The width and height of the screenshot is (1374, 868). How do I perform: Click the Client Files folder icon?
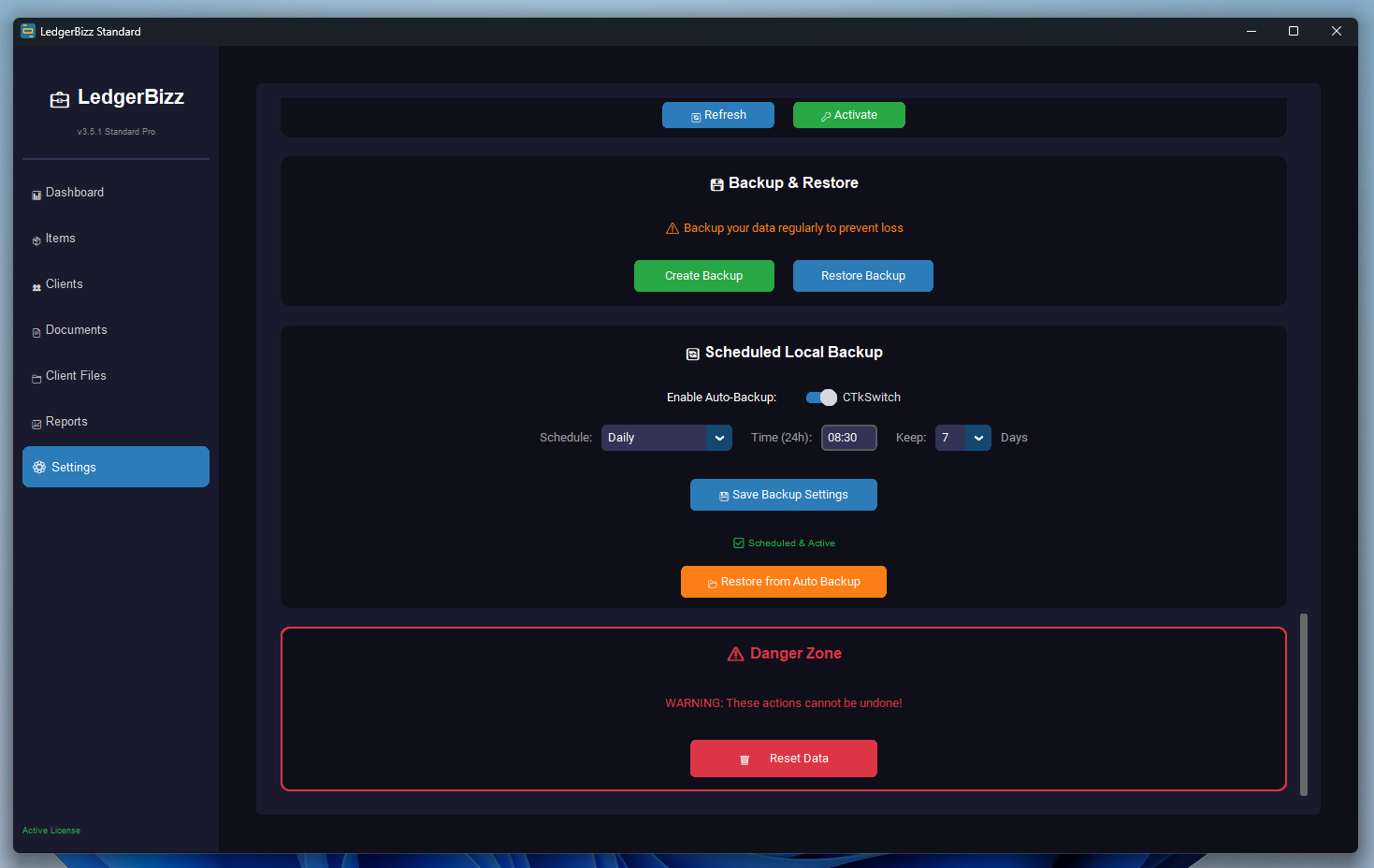tap(36, 378)
